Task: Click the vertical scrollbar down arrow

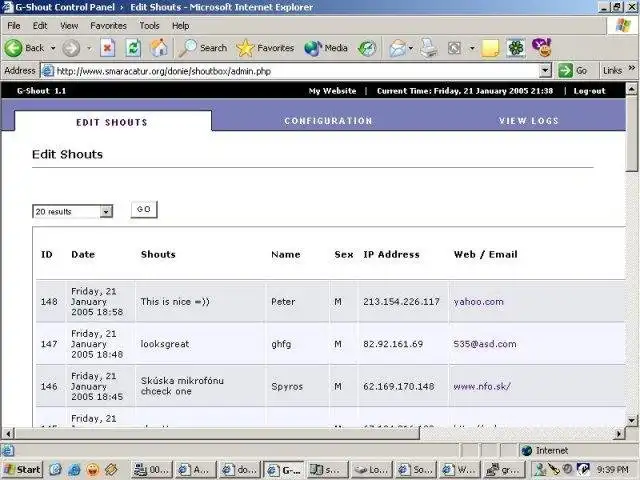Action: 631,420
